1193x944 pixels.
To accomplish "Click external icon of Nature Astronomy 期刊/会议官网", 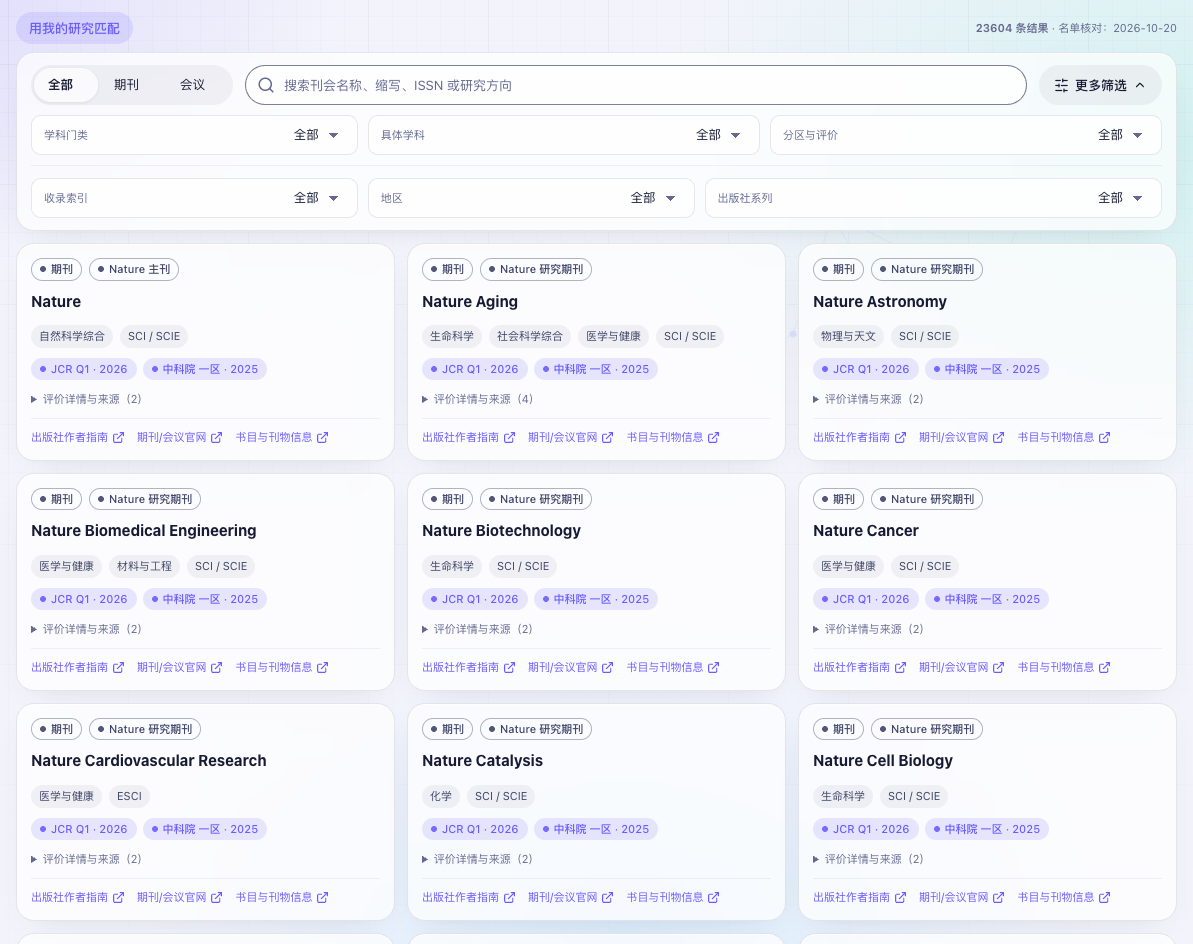I will 998,437.
